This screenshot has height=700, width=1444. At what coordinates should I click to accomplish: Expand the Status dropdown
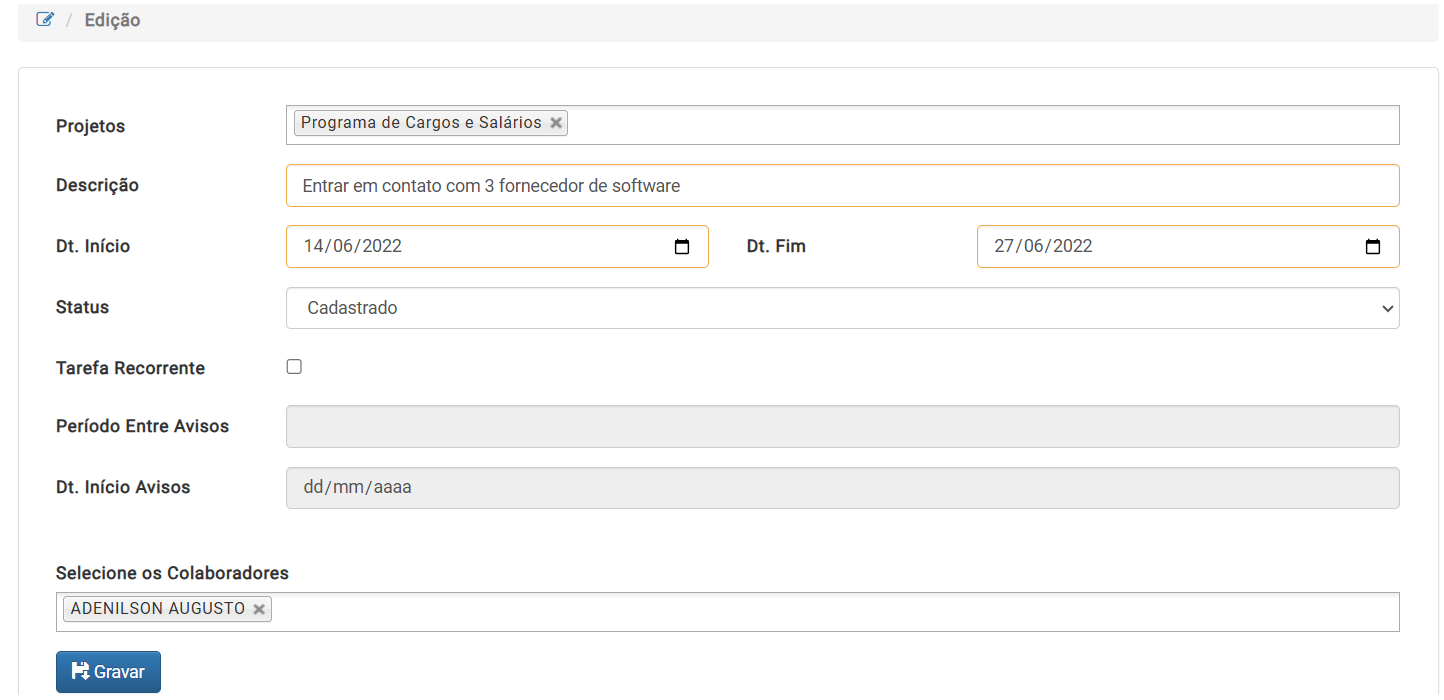(1387, 309)
